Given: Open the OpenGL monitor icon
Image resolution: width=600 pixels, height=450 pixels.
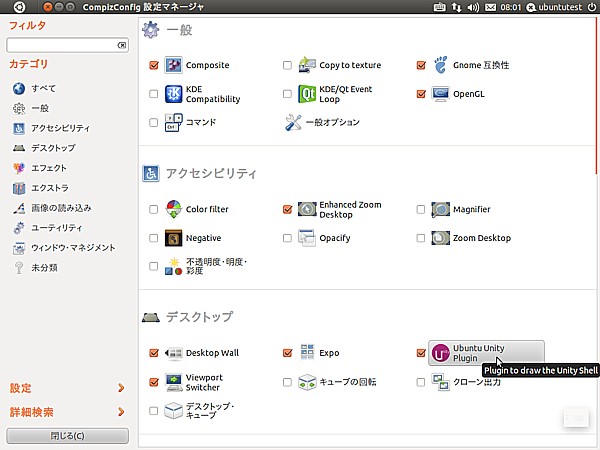Looking at the screenshot, I should pos(440,94).
